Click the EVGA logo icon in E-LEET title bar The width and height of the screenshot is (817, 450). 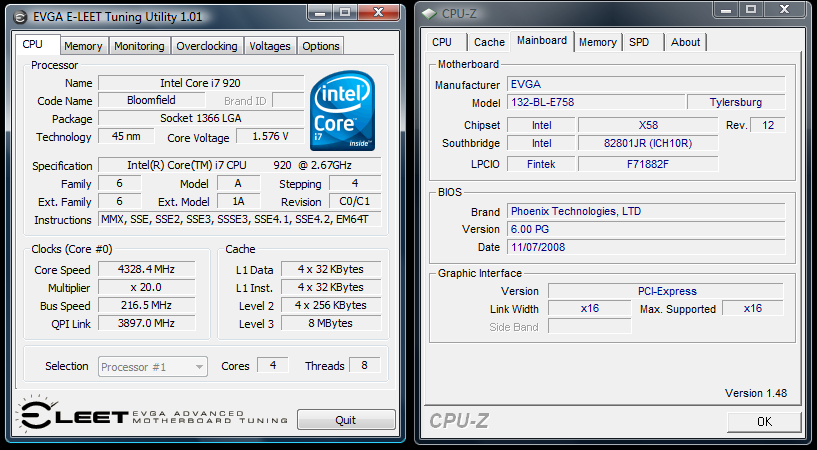click(x=20, y=17)
